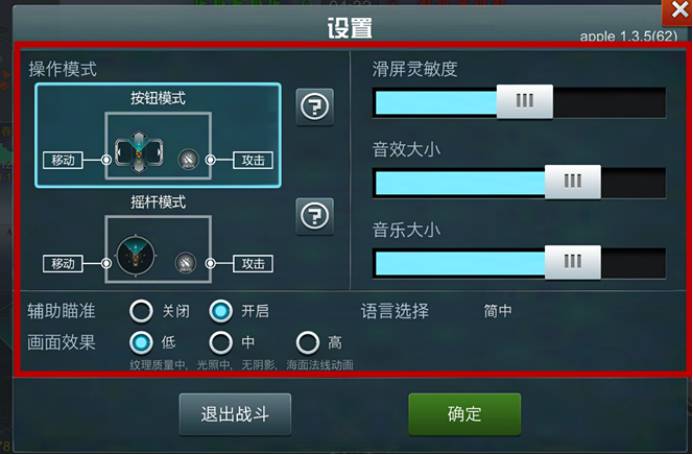This screenshot has width=693, height=455.
Task: Turn off 辅助瞄准 with 关闭 radio
Action: 141,311
